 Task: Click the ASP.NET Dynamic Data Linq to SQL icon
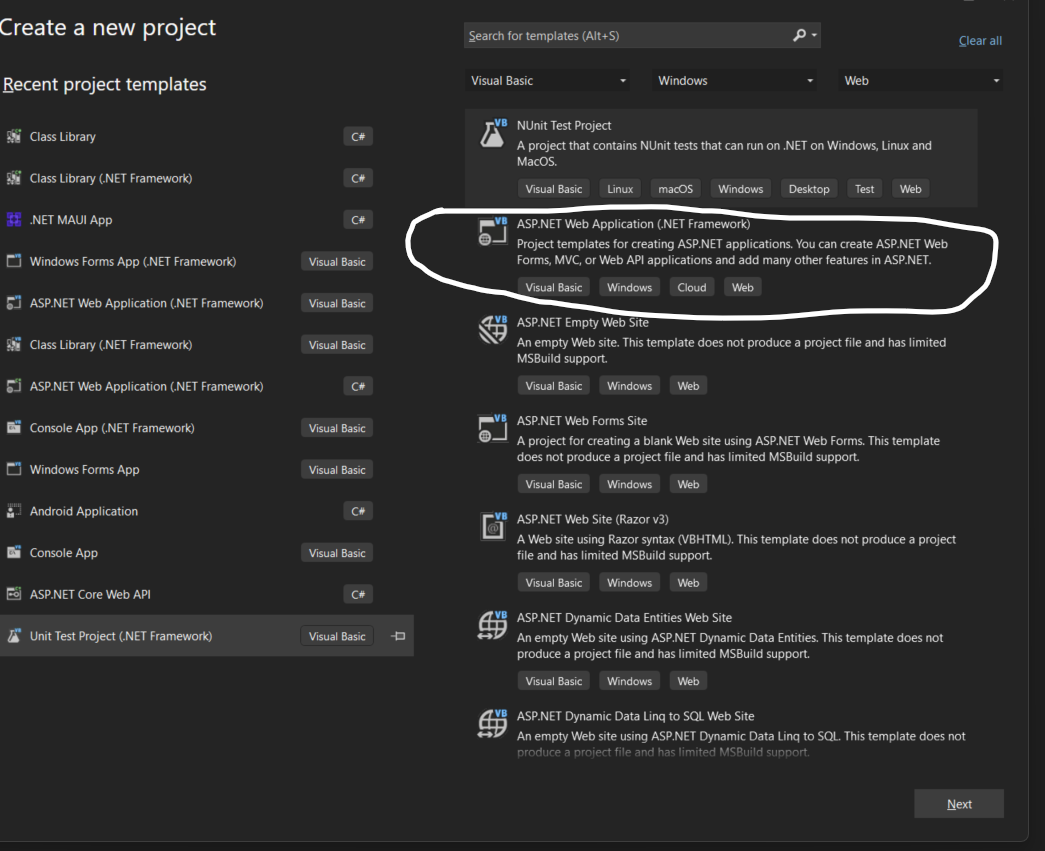tap(493, 724)
